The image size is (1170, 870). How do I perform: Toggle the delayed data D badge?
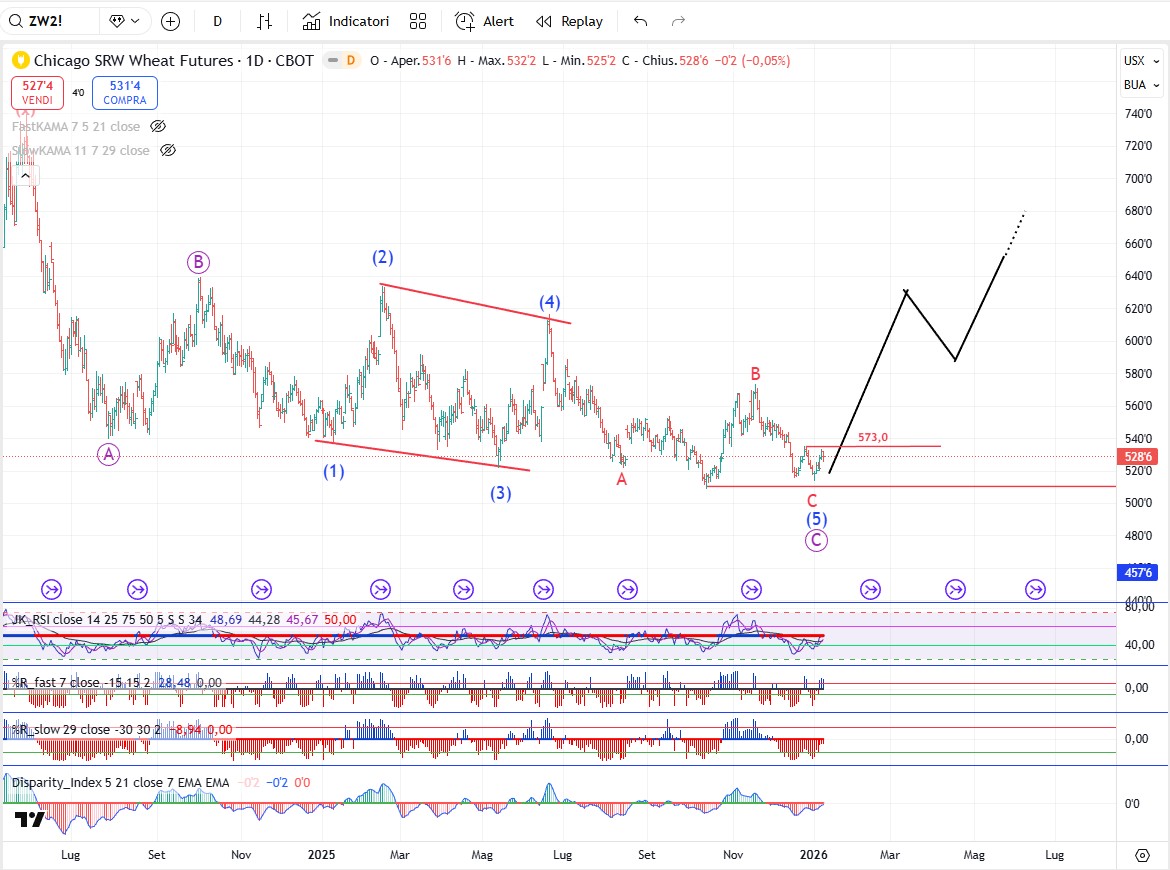pyautogui.click(x=350, y=61)
